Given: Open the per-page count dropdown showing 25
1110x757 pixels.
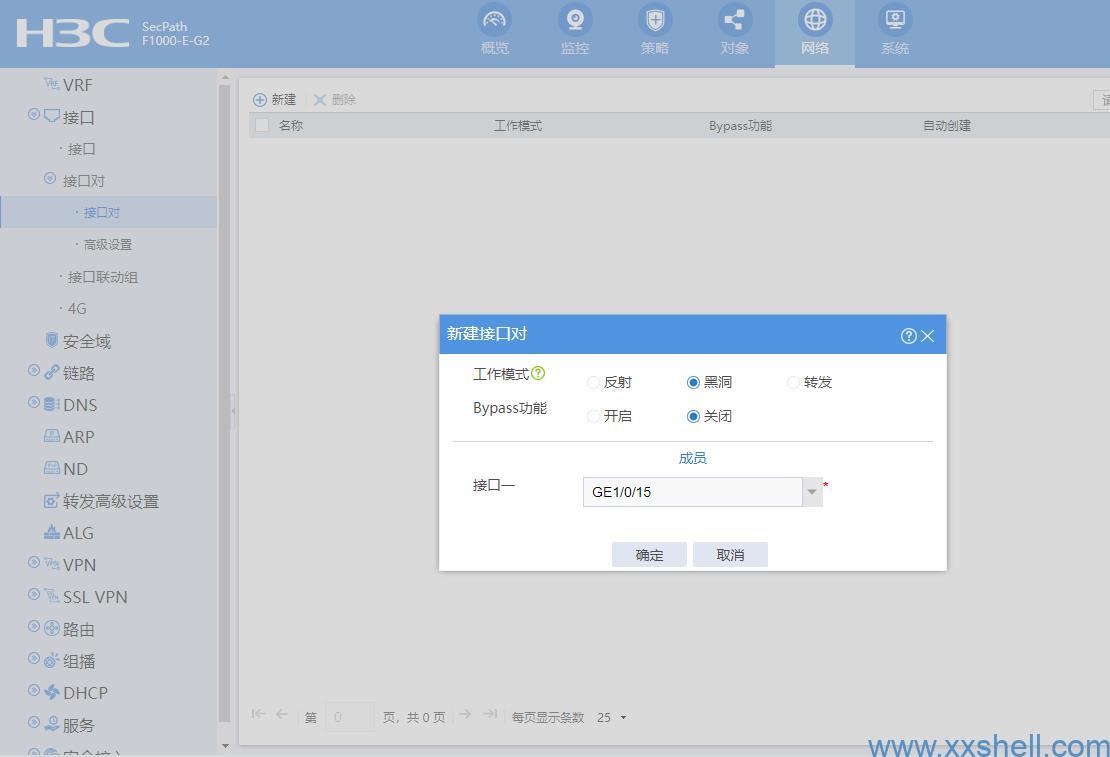Looking at the screenshot, I should 611,718.
